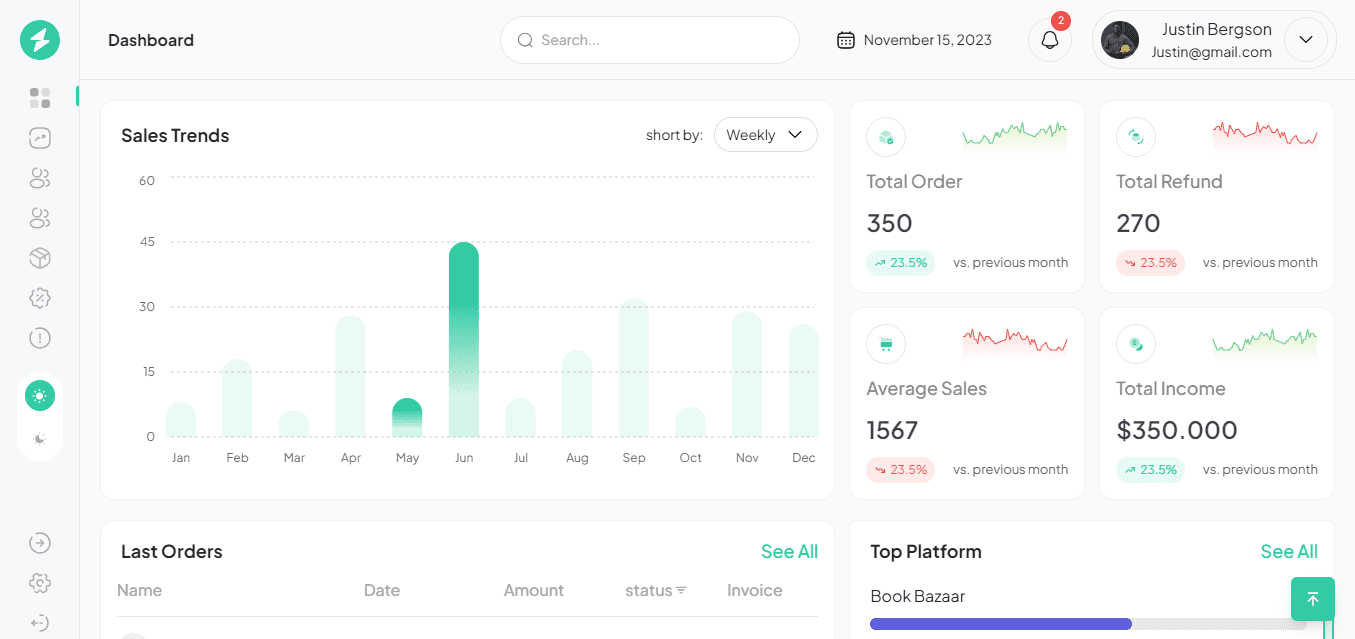The width and height of the screenshot is (1355, 639).
Task: Open the discount badge sidebar icon
Action: tap(40, 298)
